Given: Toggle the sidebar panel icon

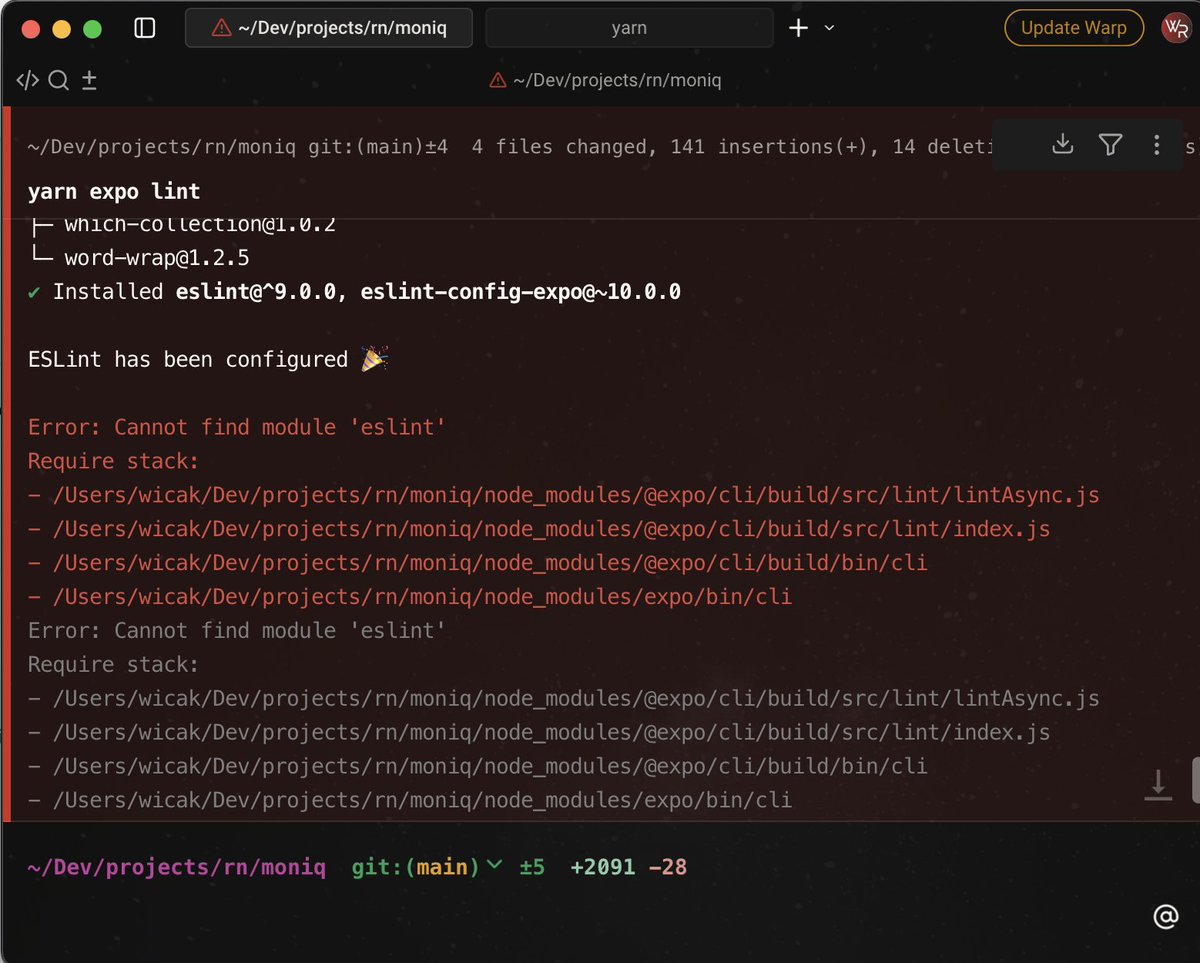Looking at the screenshot, I should click(145, 28).
